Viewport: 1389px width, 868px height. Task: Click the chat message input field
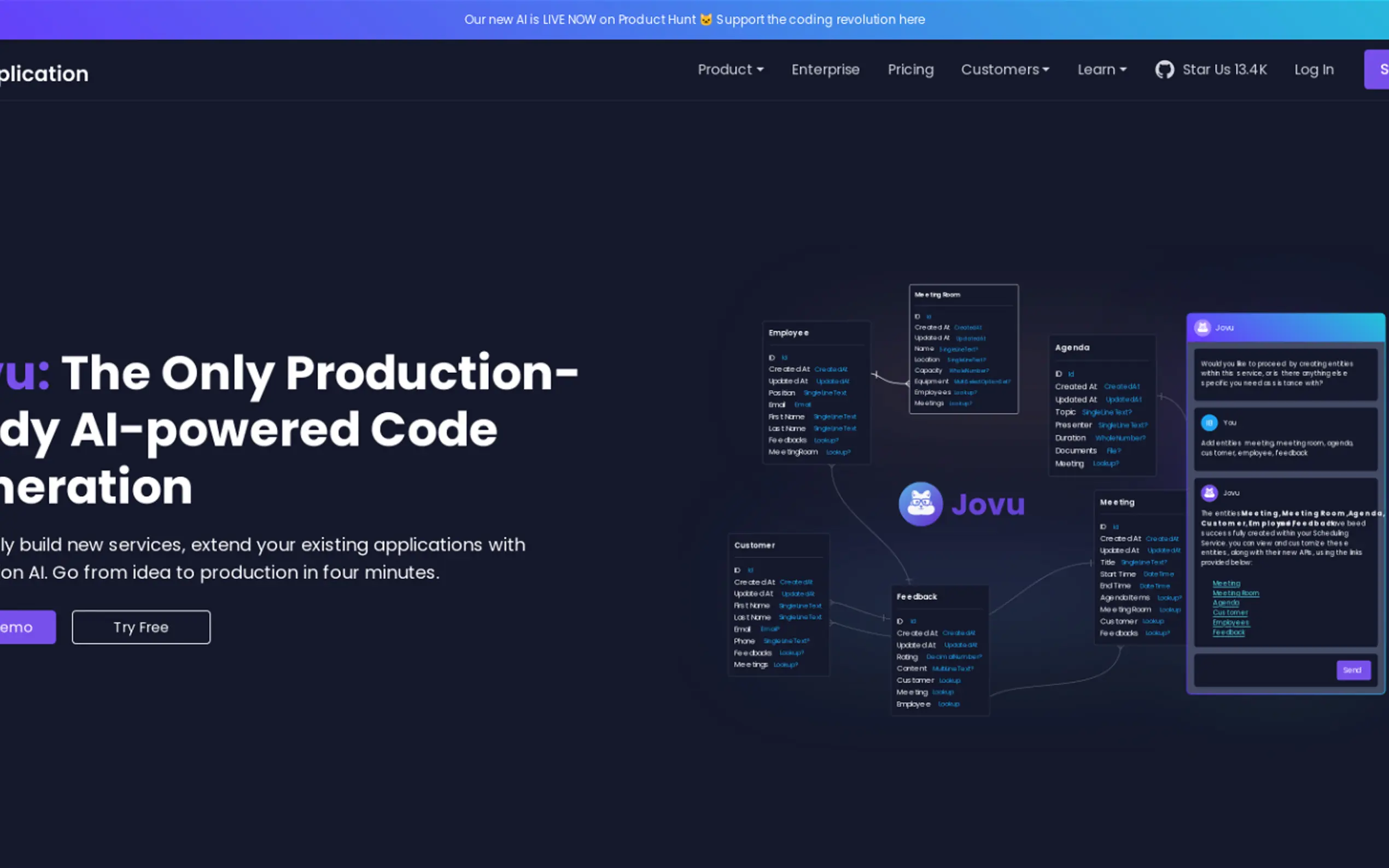(1263, 670)
